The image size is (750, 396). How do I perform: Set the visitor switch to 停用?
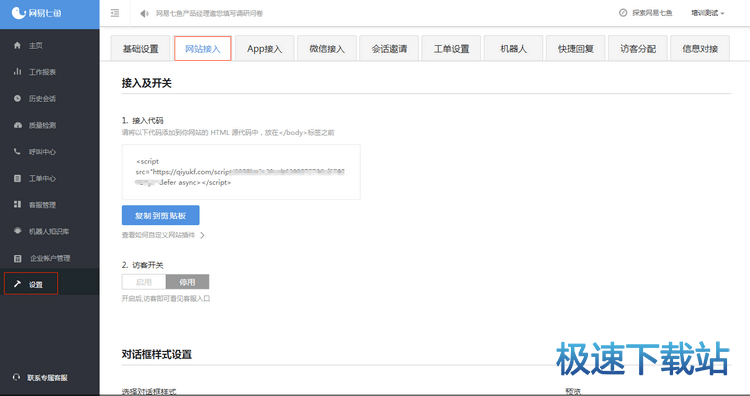point(188,282)
